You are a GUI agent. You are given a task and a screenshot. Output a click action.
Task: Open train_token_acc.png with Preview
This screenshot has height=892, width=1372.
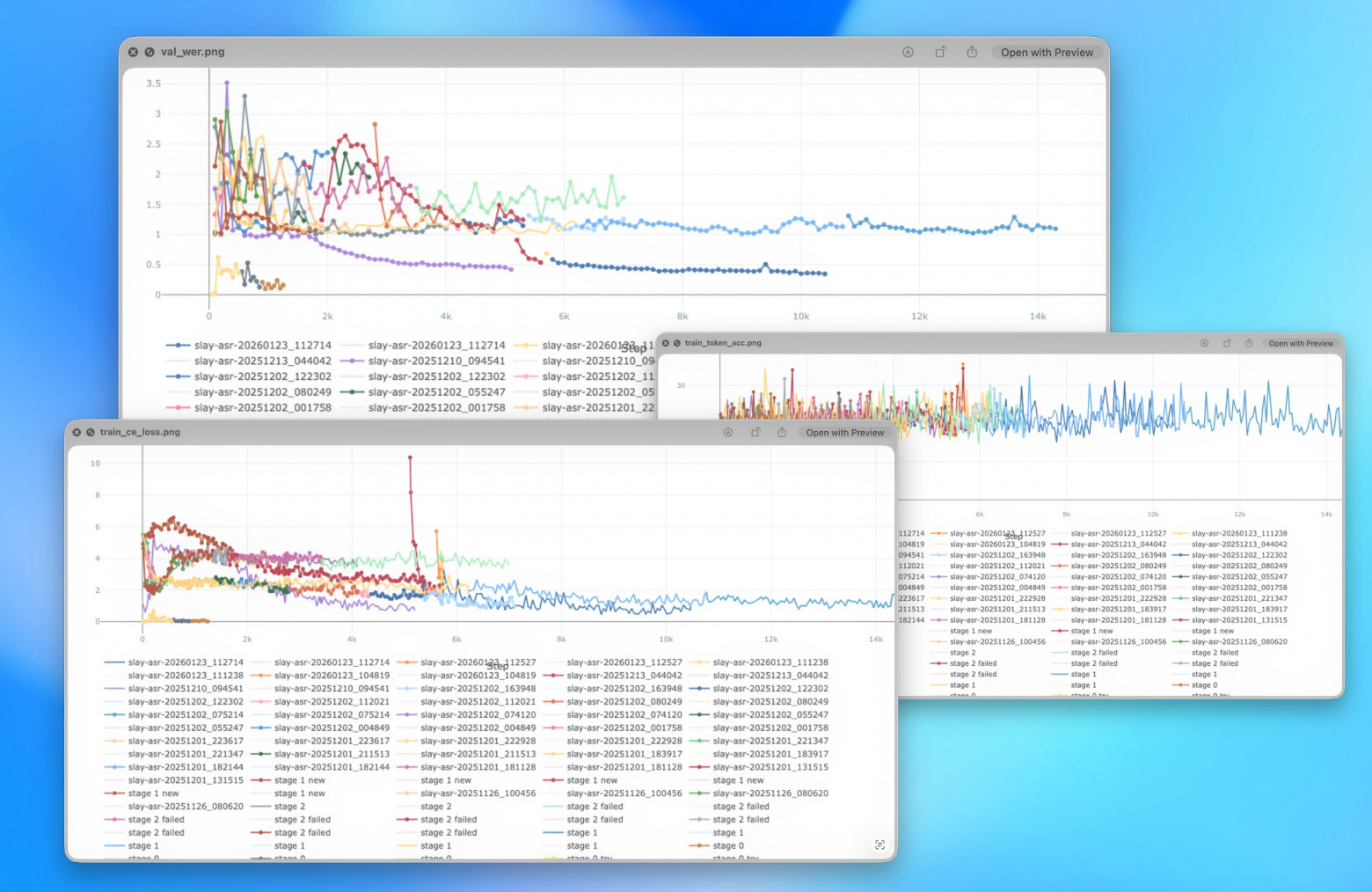[1300, 344]
